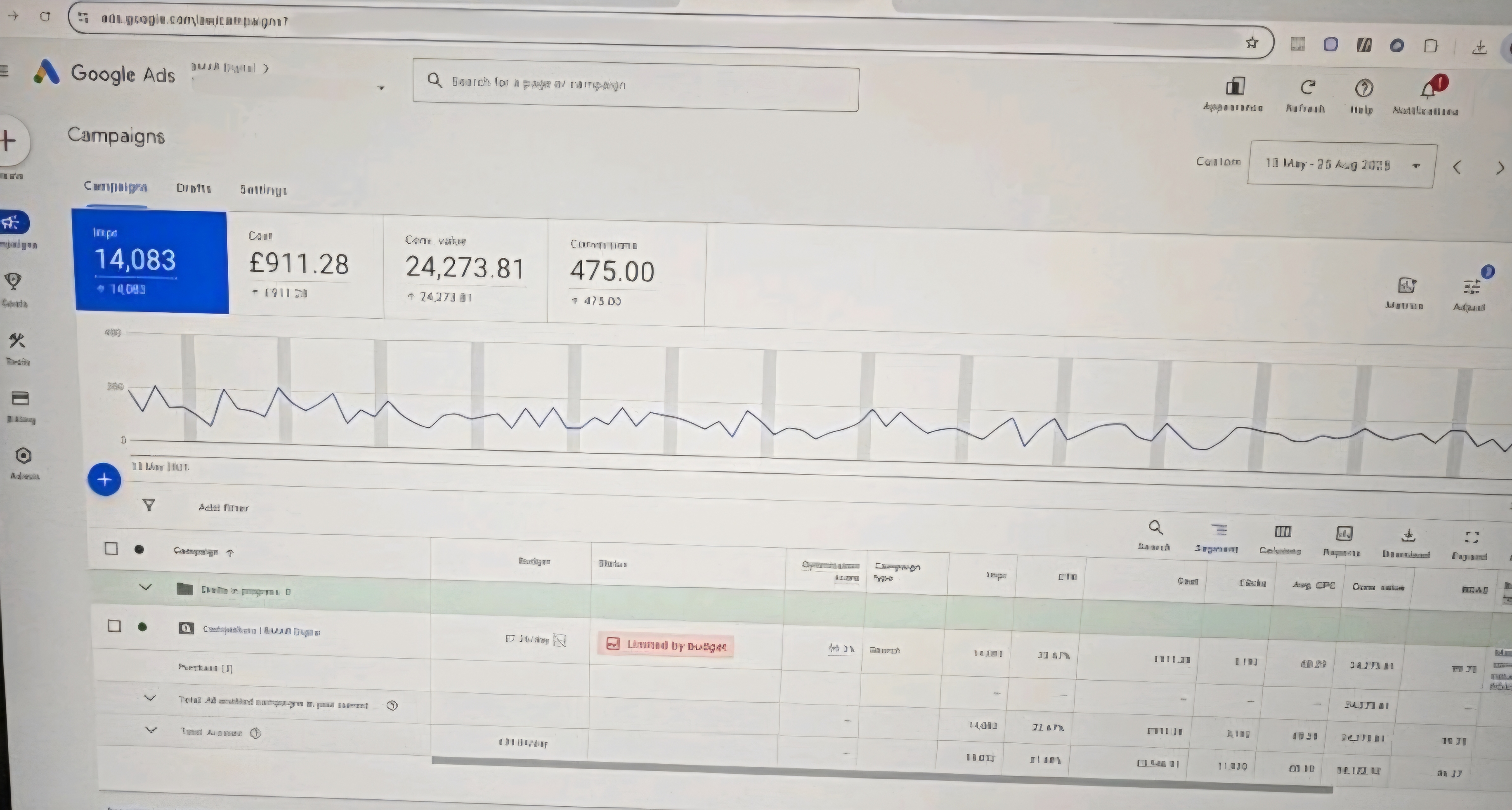The width and height of the screenshot is (1512, 810).
Task: Click the table Search magnifier icon
Action: click(1155, 527)
